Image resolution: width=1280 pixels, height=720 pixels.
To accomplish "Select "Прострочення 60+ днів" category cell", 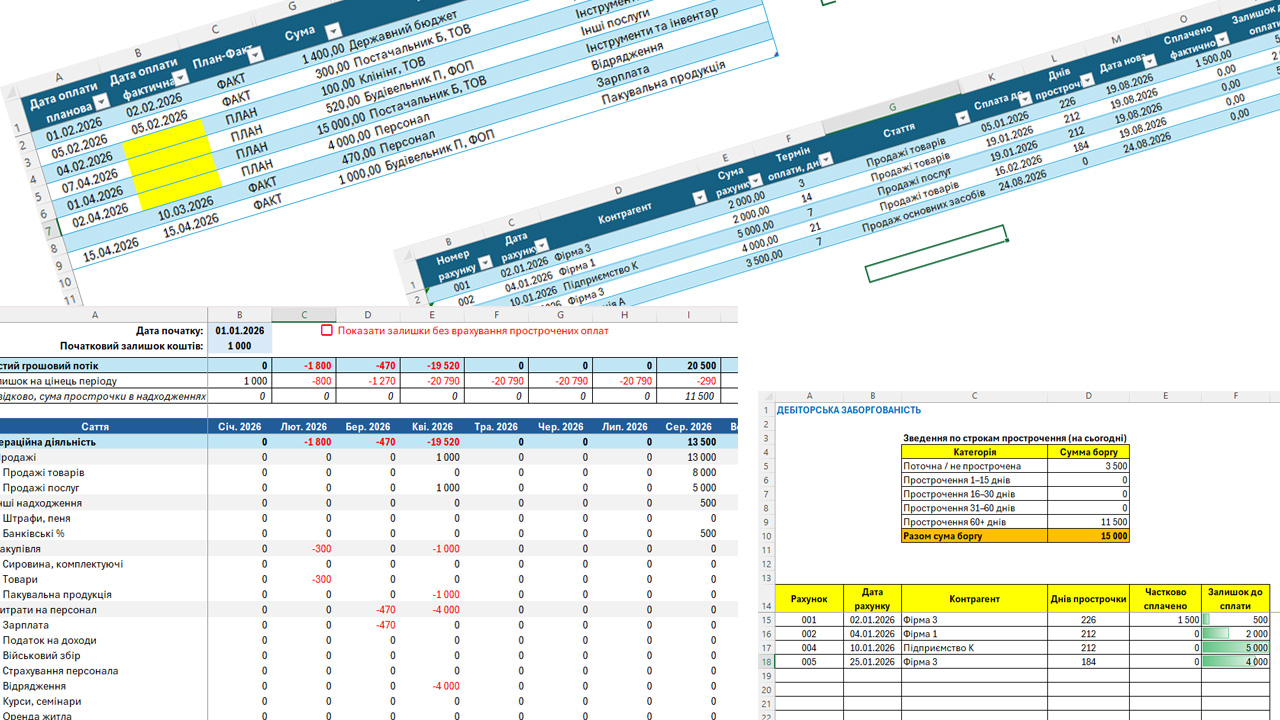I will pyautogui.click(x=974, y=522).
